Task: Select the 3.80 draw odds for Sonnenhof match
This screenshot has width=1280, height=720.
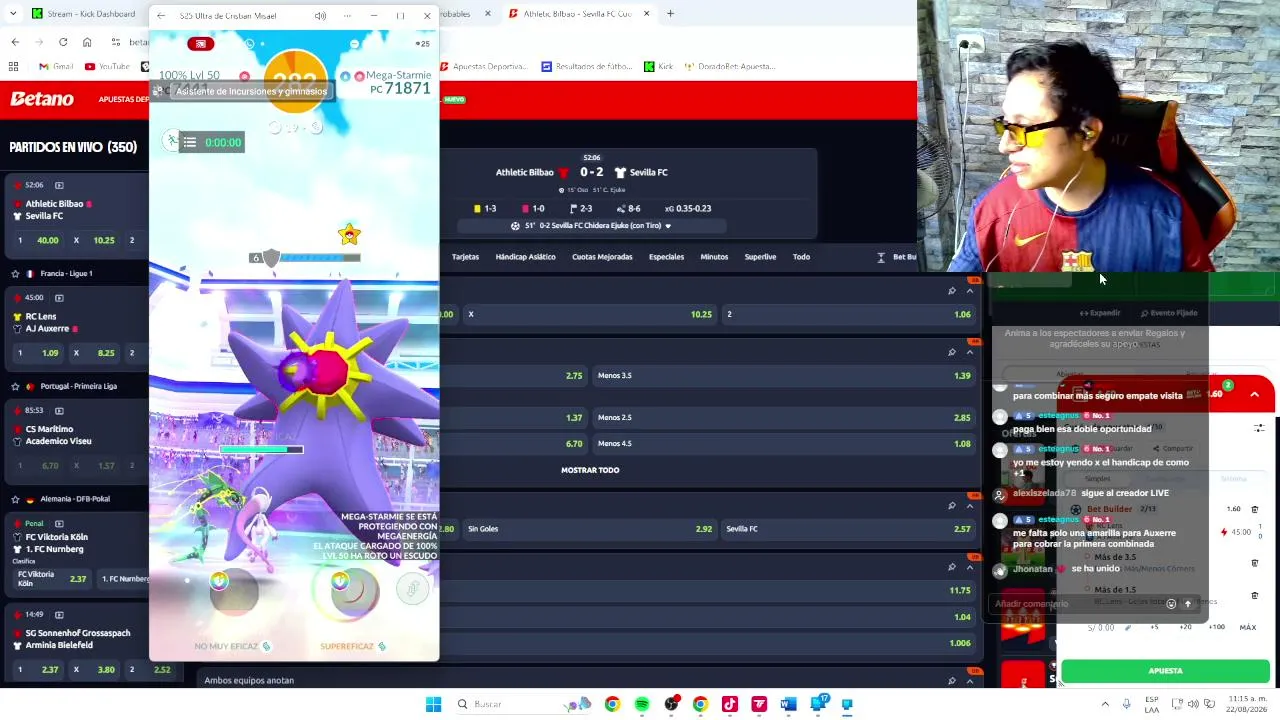Action: click(94, 670)
